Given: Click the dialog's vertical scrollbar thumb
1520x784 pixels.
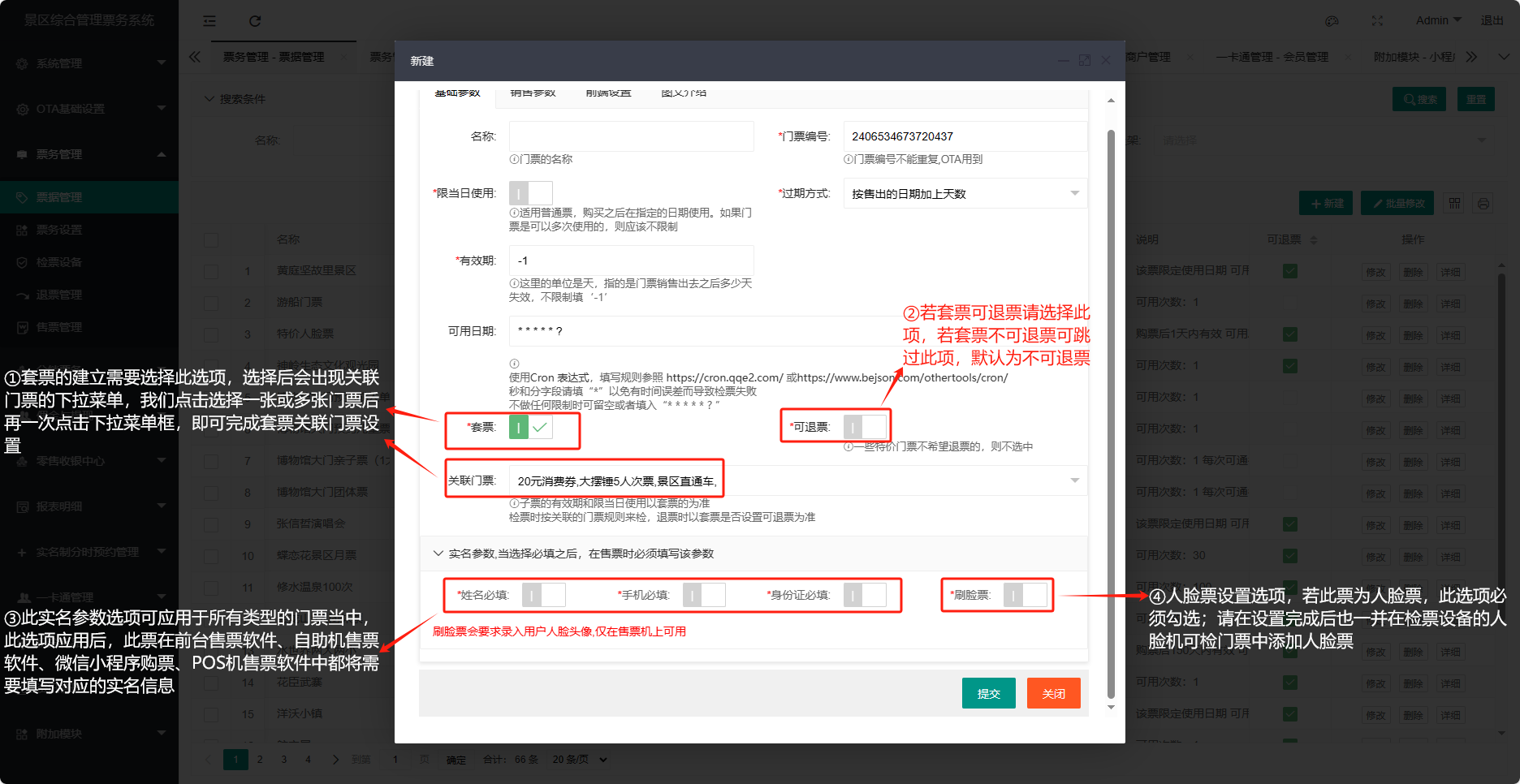Looking at the screenshot, I should [x=1111, y=414].
